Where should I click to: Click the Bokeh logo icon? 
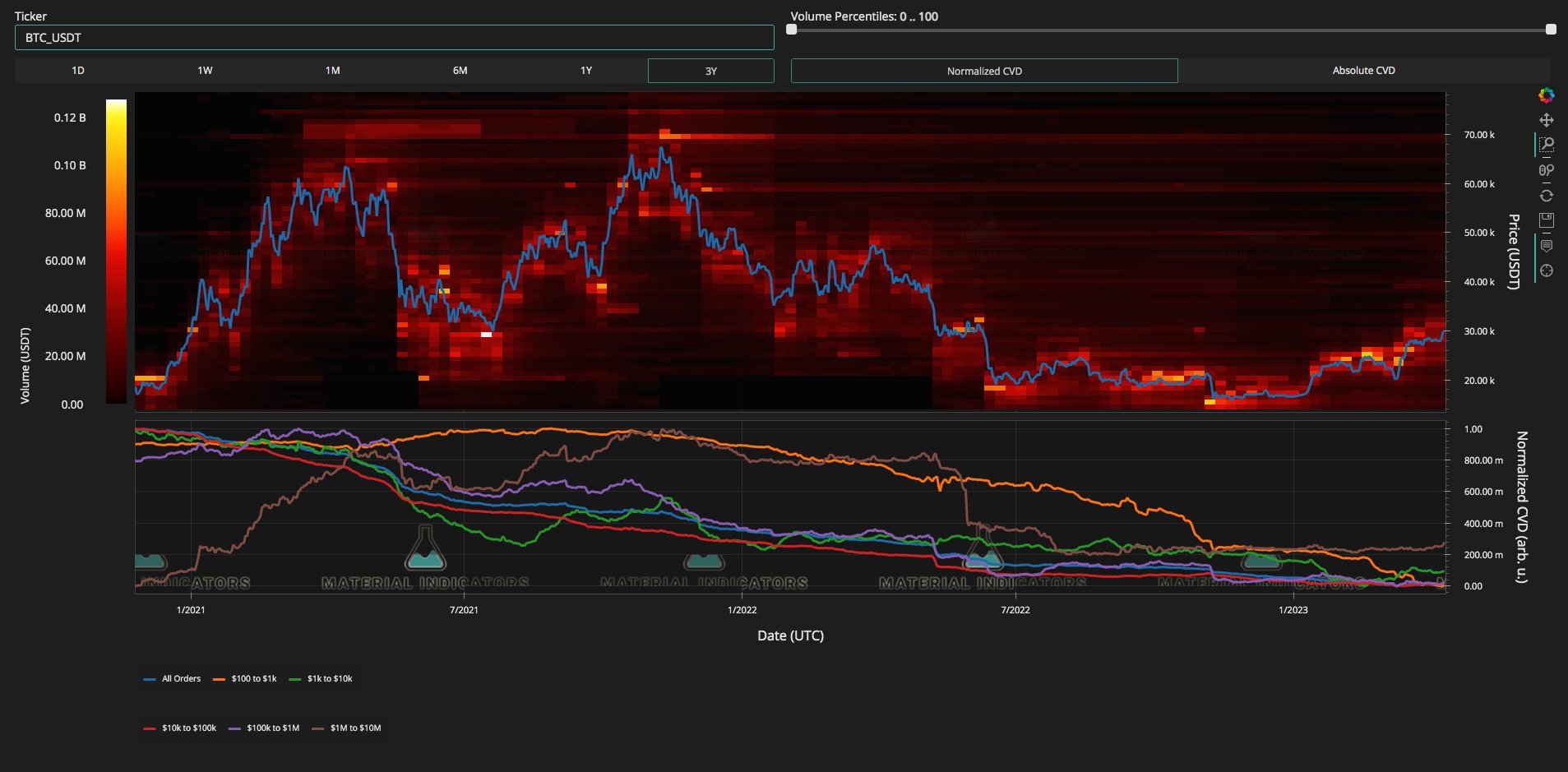1546,95
